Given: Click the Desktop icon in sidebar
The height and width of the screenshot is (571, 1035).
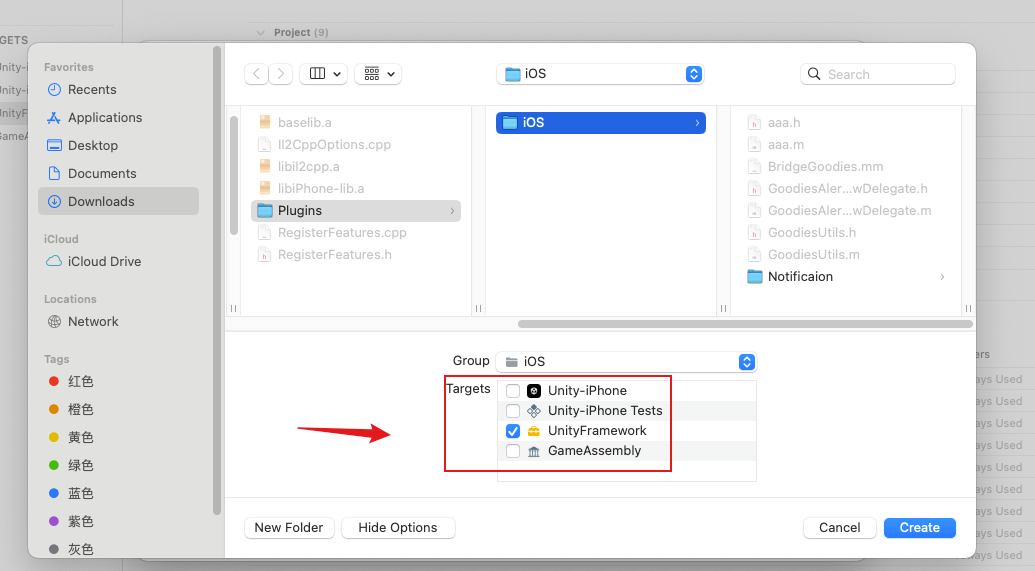Looking at the screenshot, I should click(54, 145).
